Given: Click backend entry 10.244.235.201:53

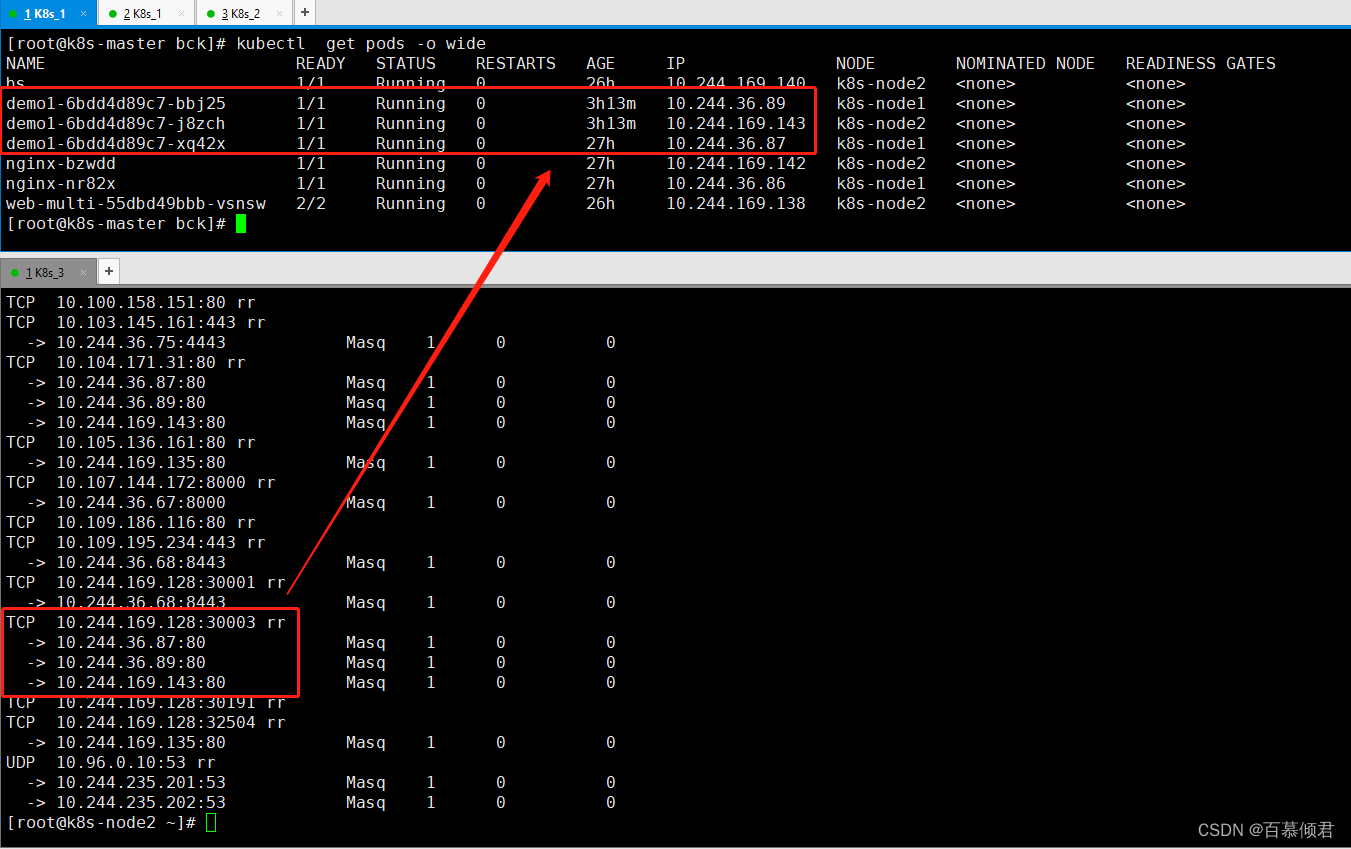Looking at the screenshot, I should (141, 782).
